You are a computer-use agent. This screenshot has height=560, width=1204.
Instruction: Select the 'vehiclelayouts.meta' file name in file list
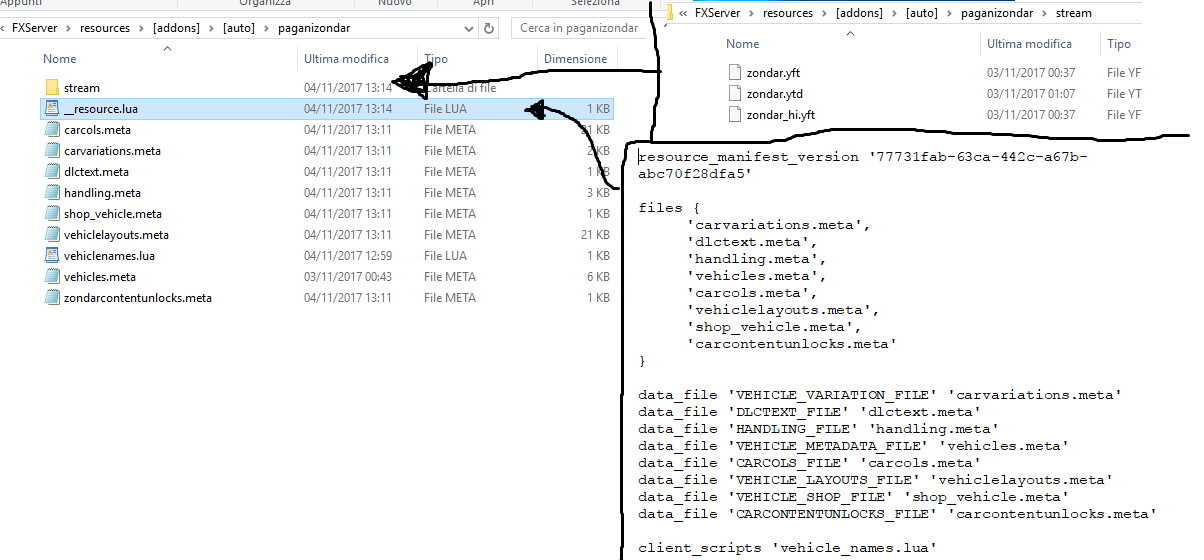(x=116, y=235)
